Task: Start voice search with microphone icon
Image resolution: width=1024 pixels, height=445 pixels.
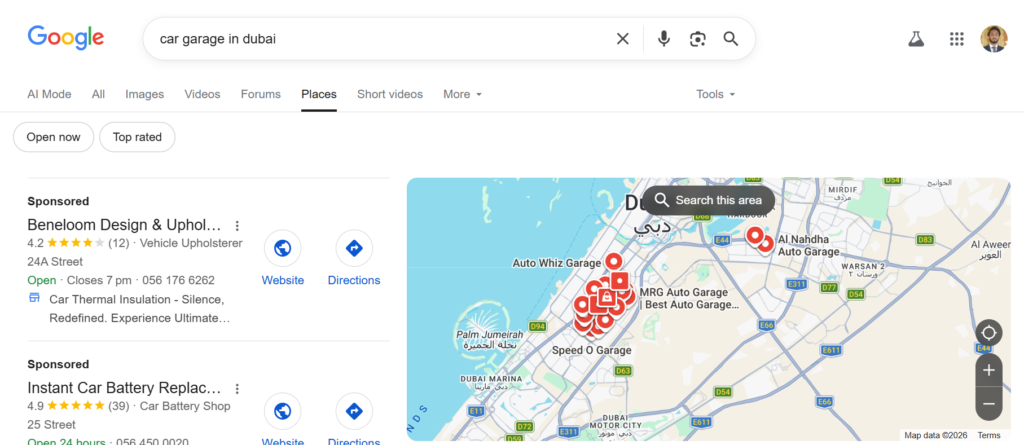Action: 663,39
